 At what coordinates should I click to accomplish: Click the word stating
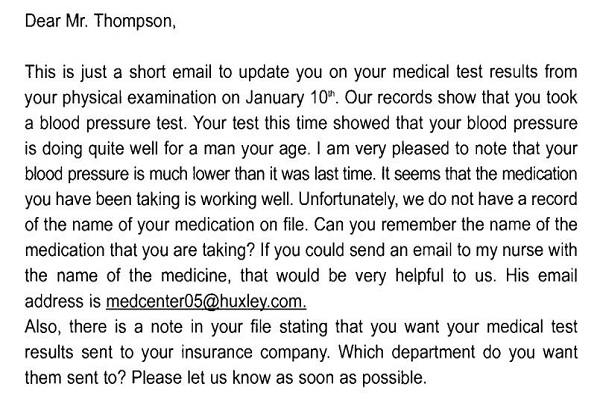(303, 328)
